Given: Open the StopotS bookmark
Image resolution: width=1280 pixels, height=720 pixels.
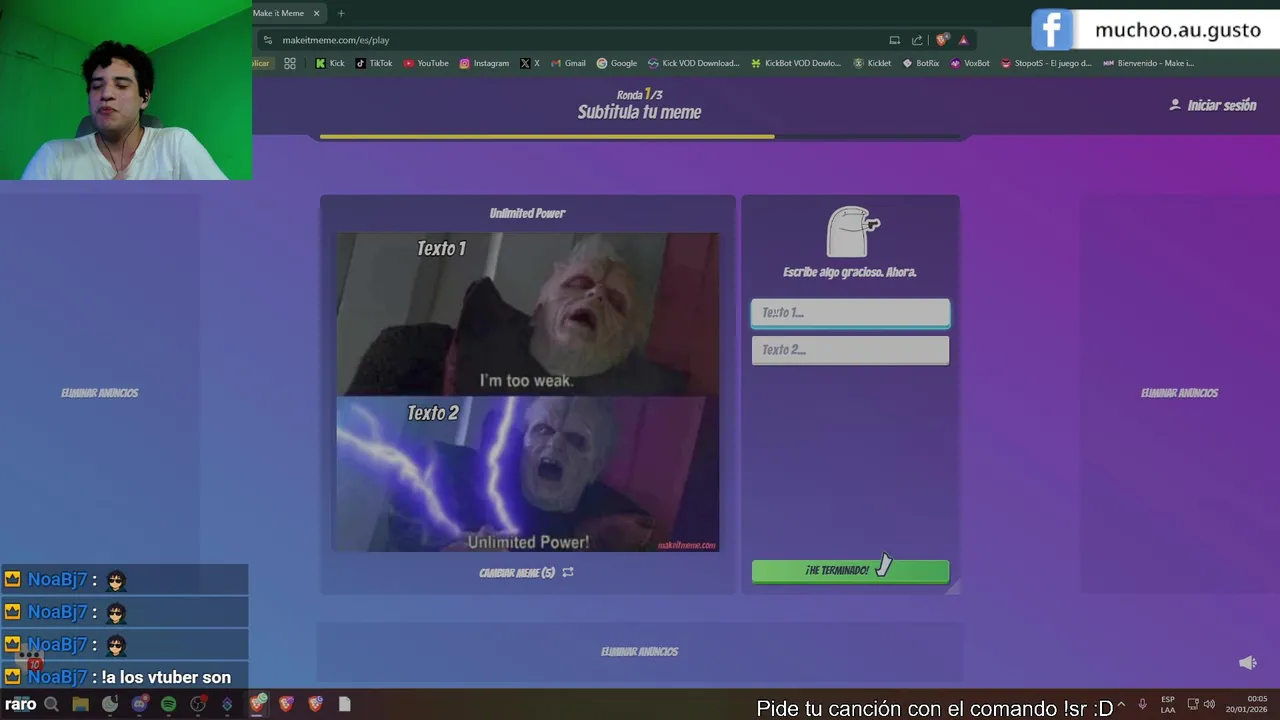Looking at the screenshot, I should [x=1046, y=63].
